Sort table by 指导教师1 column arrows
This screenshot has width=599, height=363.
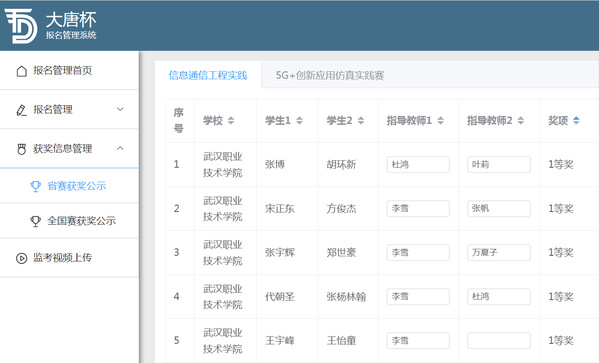[x=440, y=121]
